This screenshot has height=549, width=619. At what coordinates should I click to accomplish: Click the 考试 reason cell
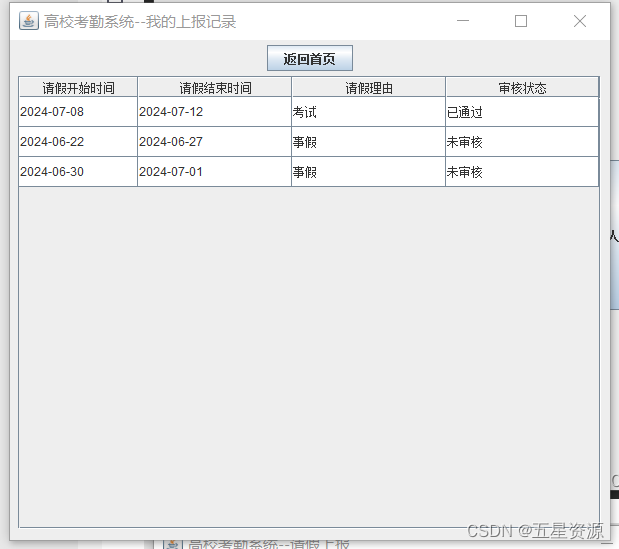click(x=368, y=112)
